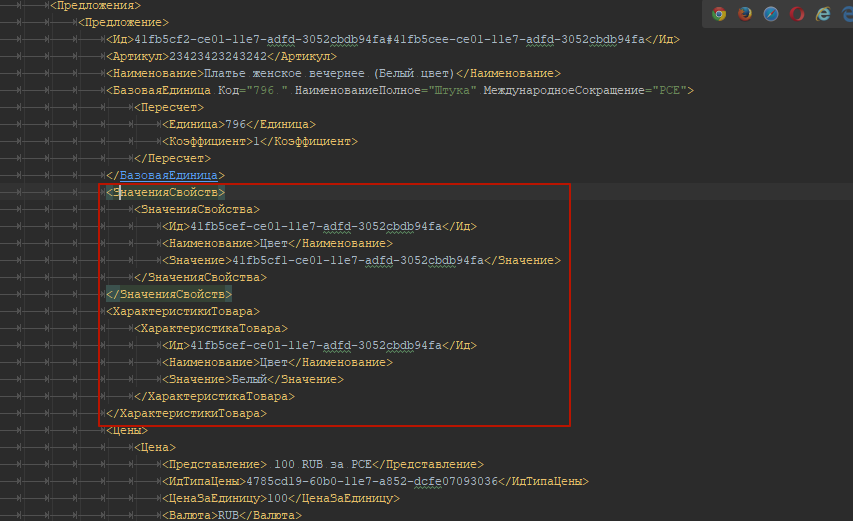This screenshot has height=521, width=853.
Task: Open preview in Opera browser icon
Action: pyautogui.click(x=797, y=14)
